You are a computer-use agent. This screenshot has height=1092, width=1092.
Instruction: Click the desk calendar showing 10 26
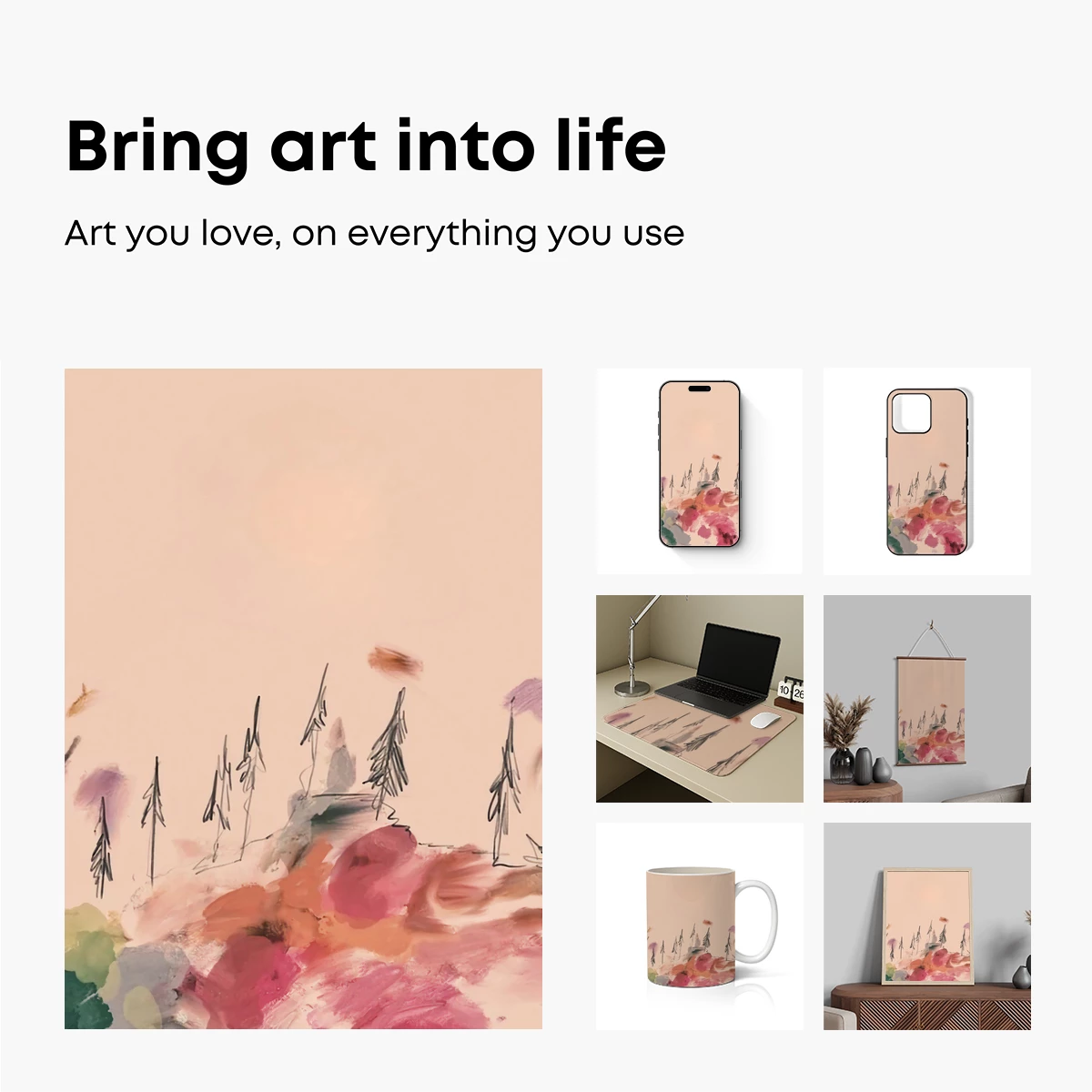pos(791,693)
